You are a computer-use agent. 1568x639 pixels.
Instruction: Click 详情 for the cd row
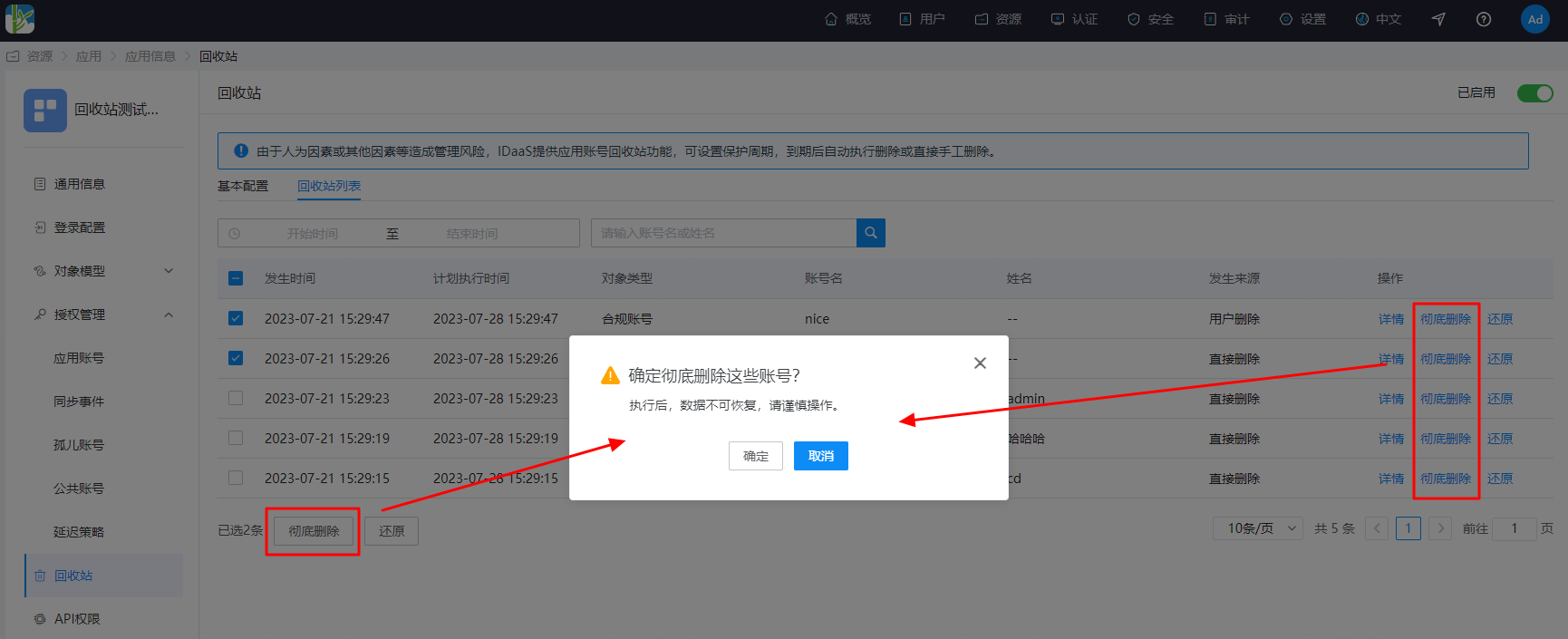click(x=1391, y=479)
